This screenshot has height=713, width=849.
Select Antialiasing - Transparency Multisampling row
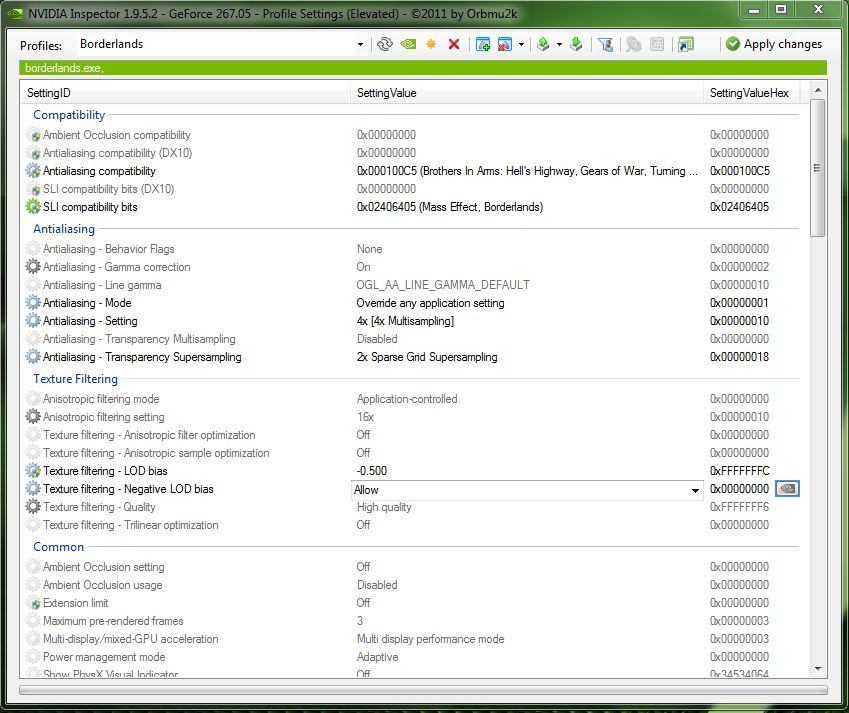(412, 339)
